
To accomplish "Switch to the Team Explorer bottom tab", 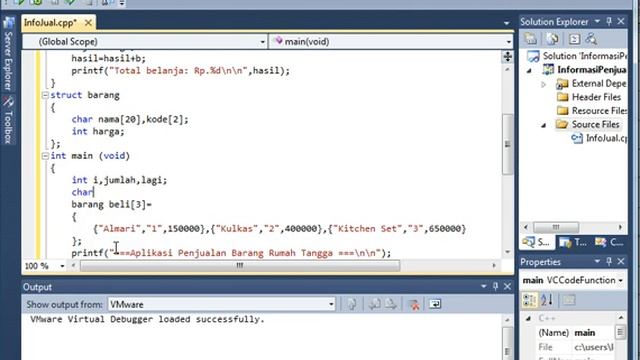I will click(572, 242).
